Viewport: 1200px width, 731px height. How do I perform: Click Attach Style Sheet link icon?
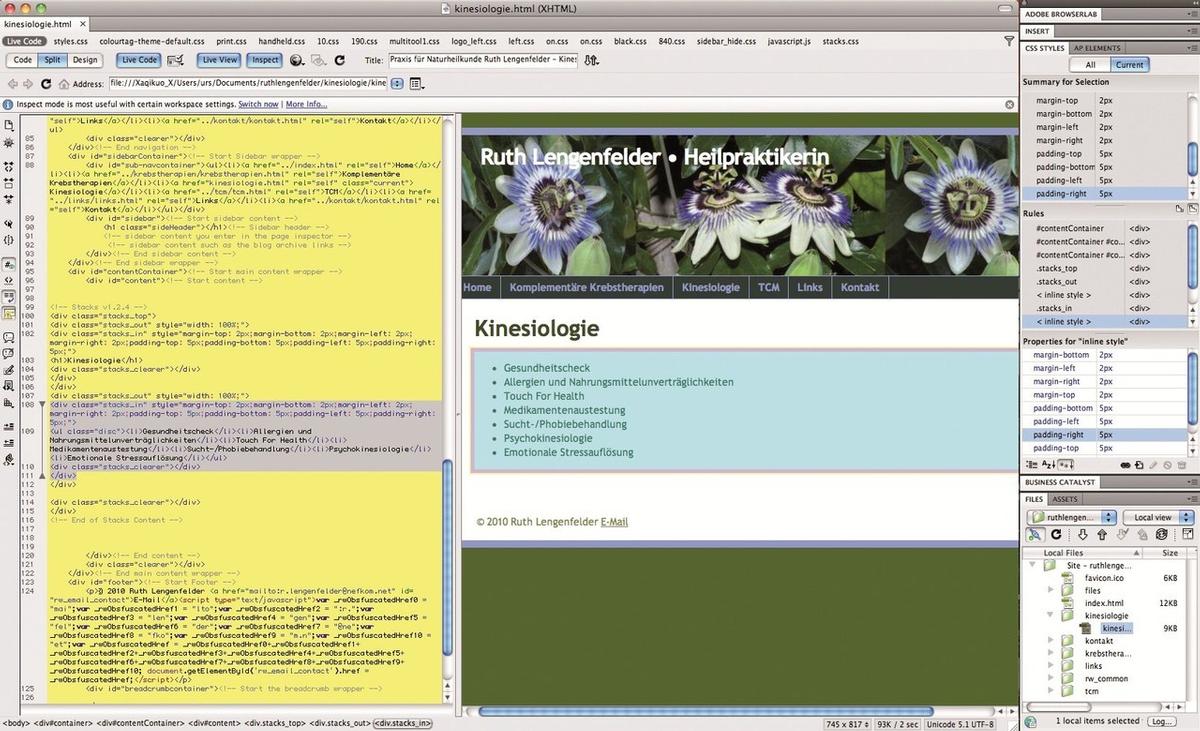1125,465
